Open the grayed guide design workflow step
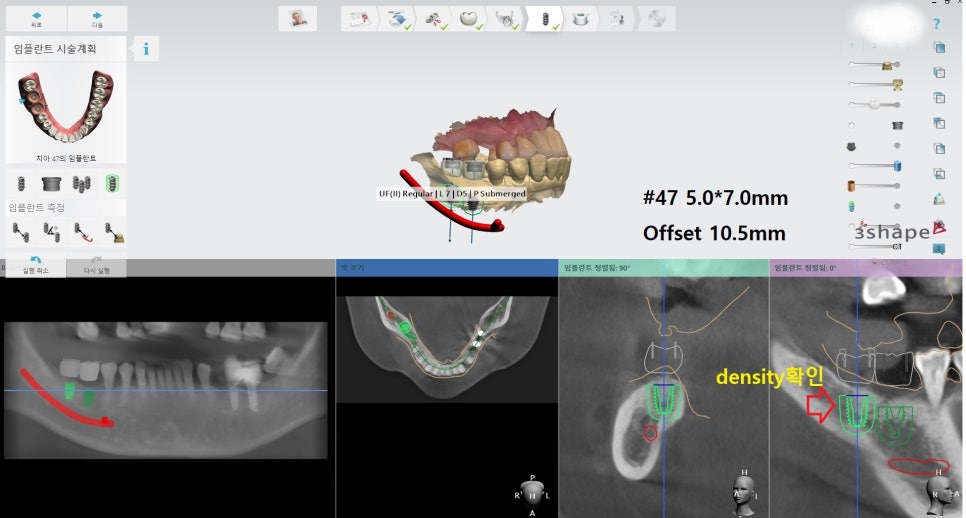 point(617,19)
